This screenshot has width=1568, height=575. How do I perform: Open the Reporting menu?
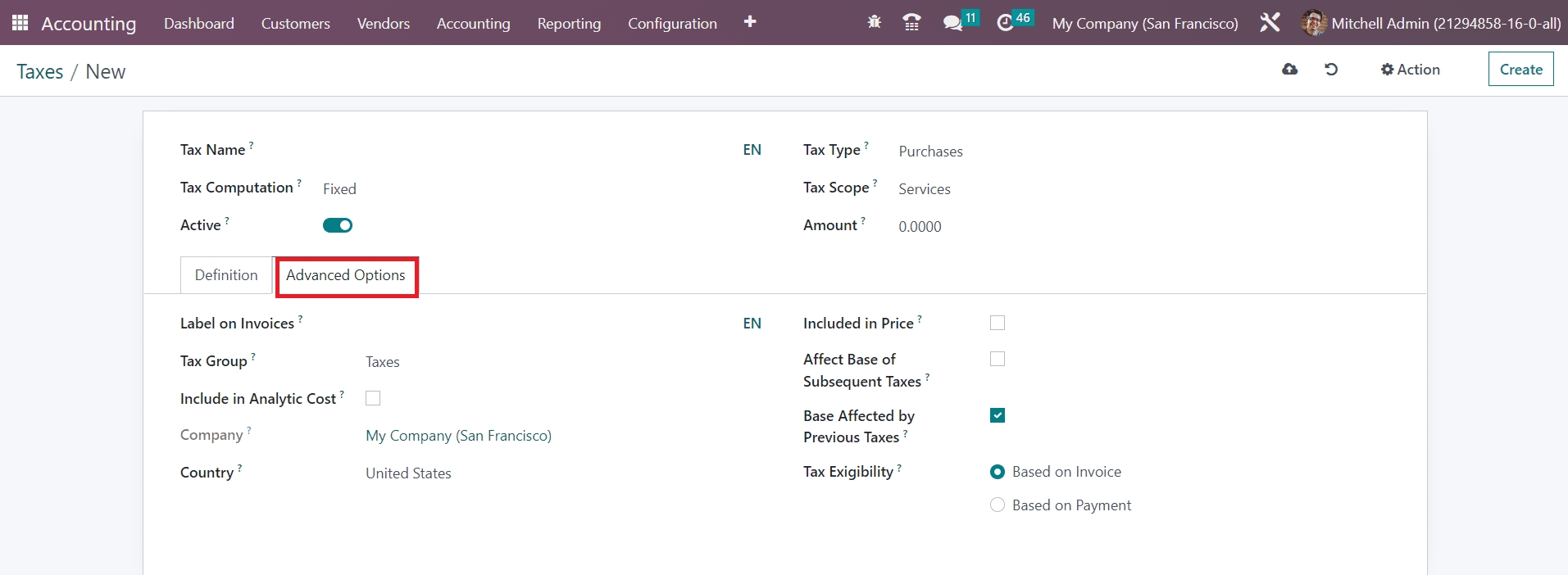(x=569, y=24)
